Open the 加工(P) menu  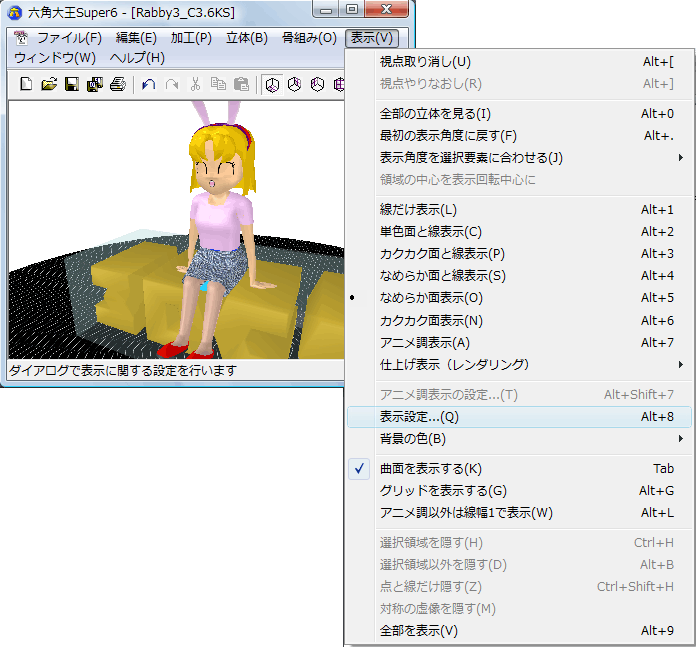(191, 38)
